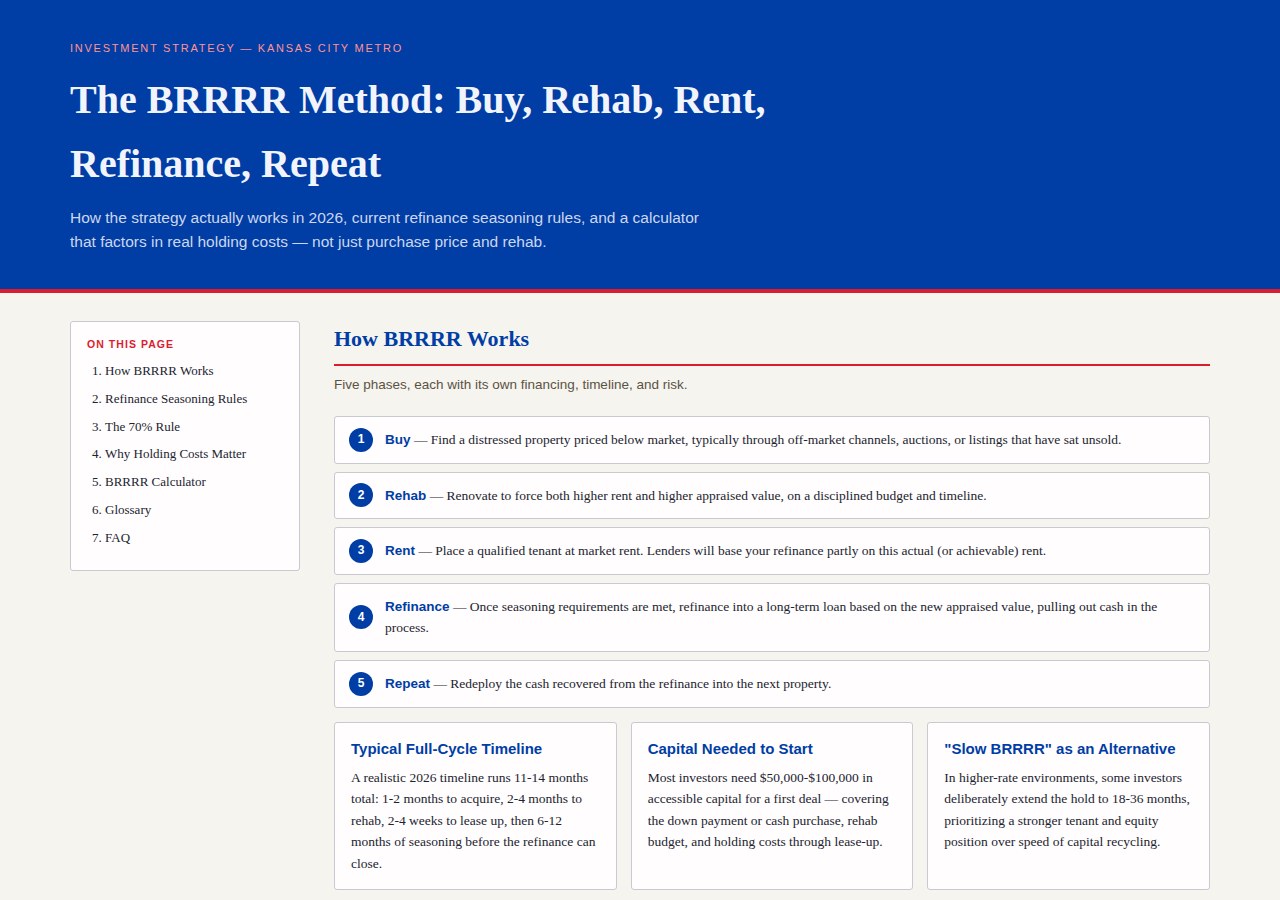Click the step 3 number badge
The width and height of the screenshot is (1280, 900).
[361, 551]
